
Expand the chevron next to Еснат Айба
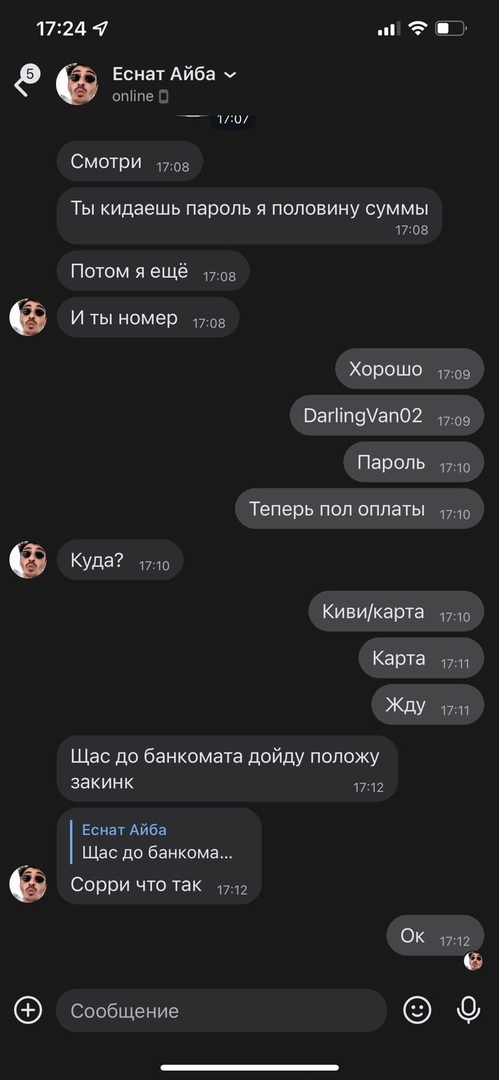point(230,75)
